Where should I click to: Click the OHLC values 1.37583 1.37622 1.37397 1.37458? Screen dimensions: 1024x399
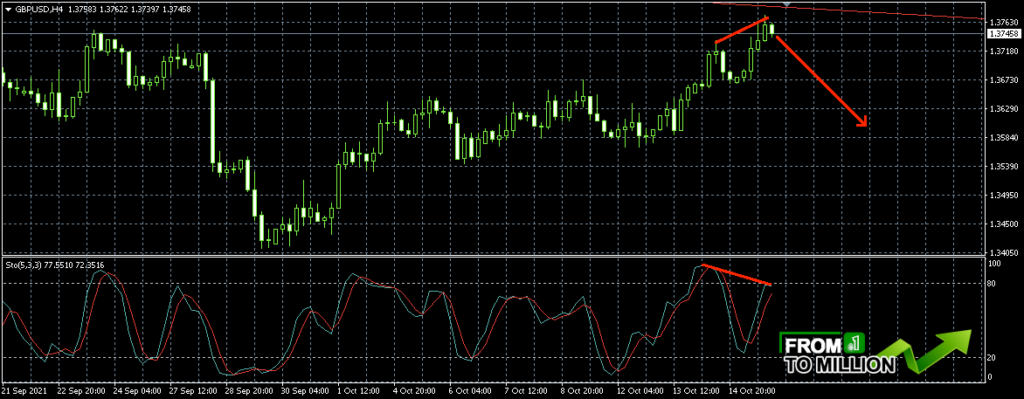point(129,9)
